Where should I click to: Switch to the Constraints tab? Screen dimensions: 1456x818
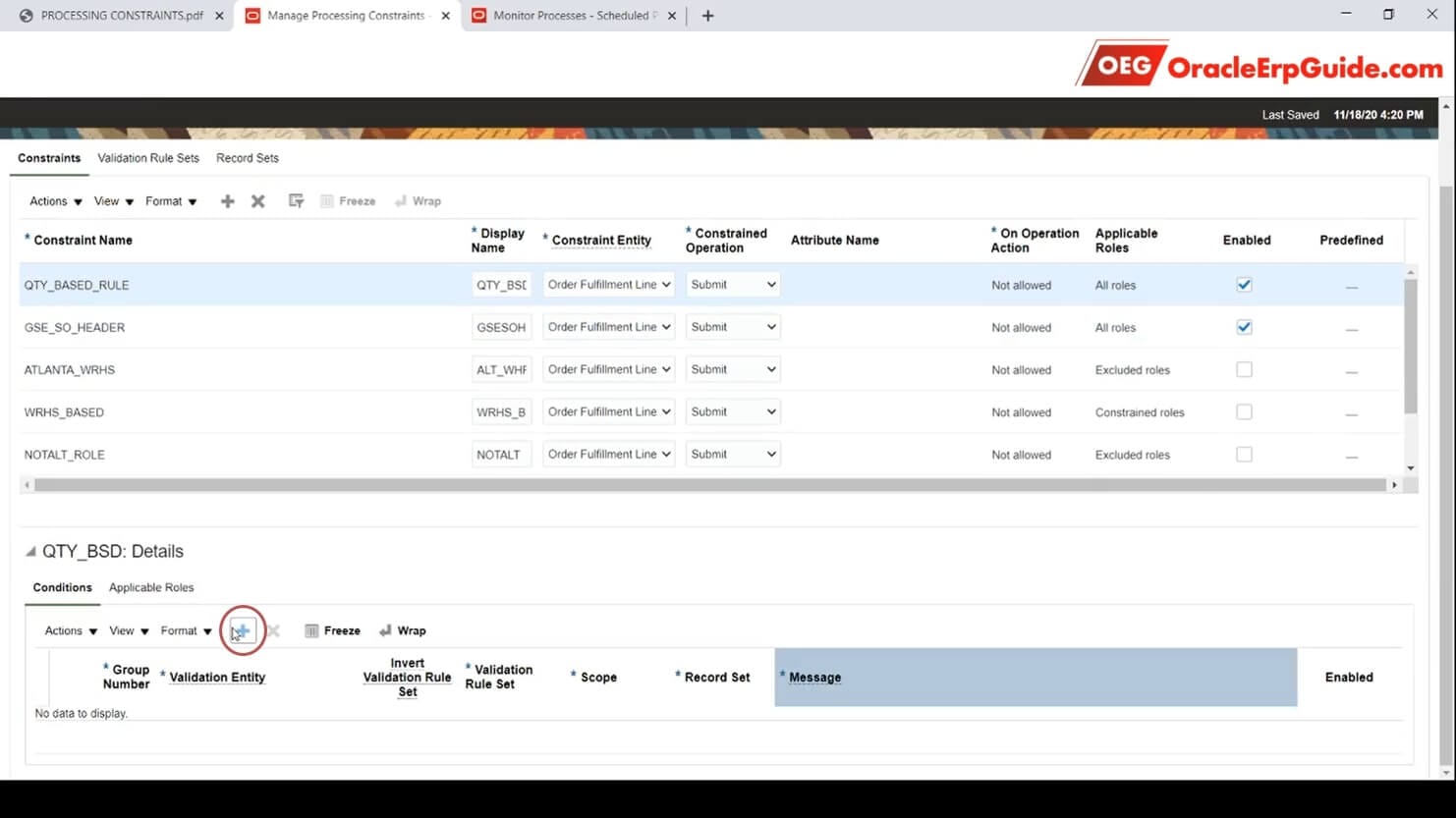point(49,158)
